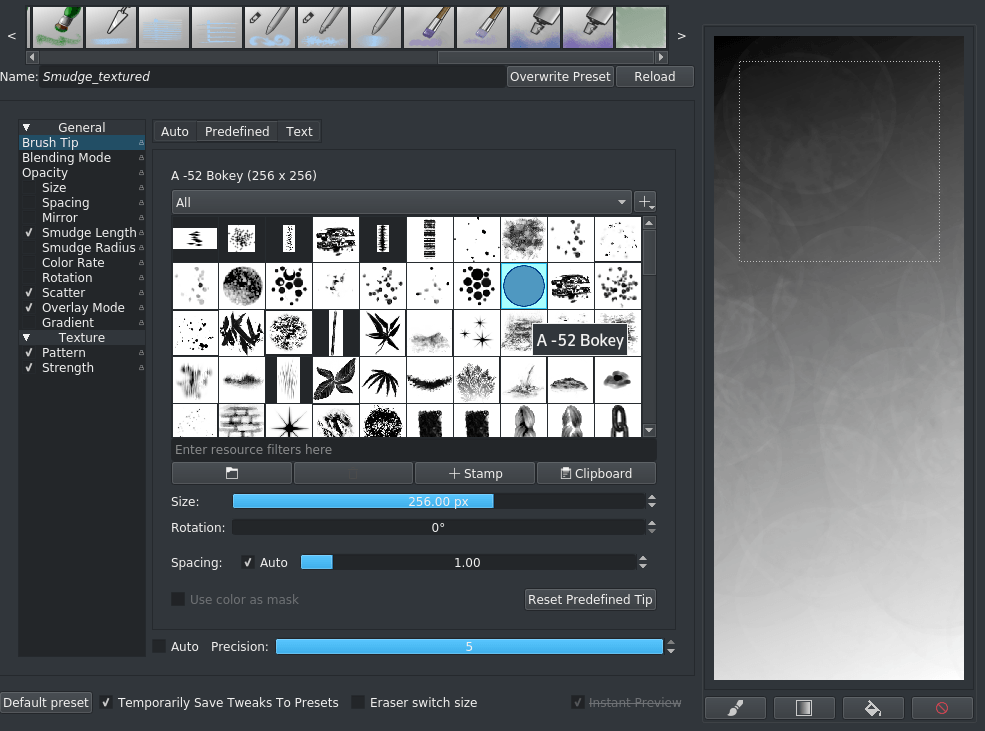Enable Eraser switch size option

(x=358, y=702)
